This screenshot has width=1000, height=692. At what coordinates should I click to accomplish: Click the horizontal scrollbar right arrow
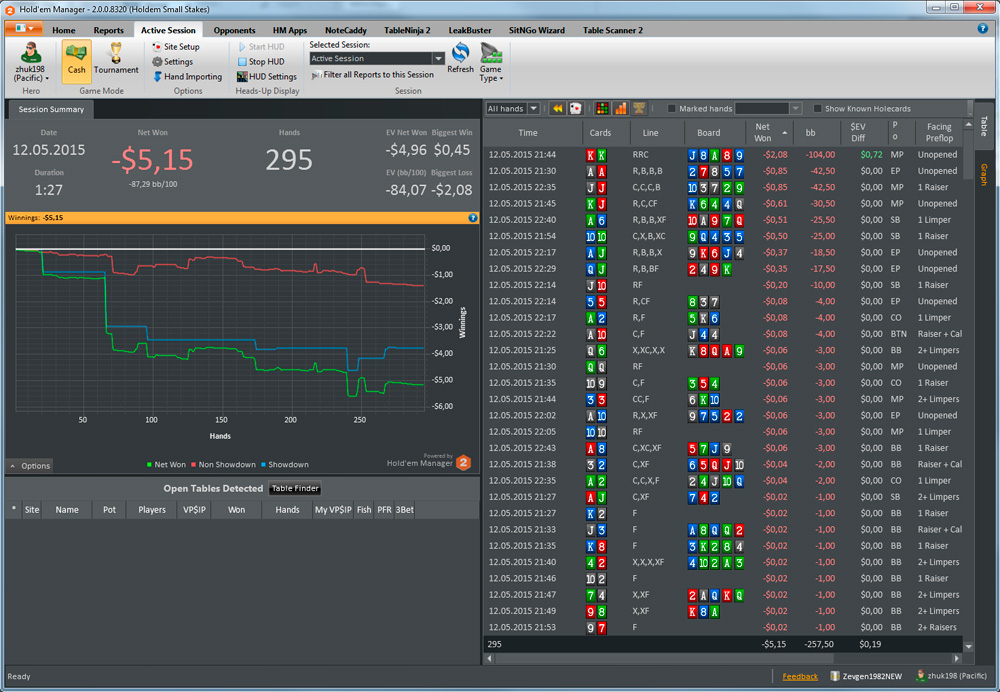click(x=956, y=658)
